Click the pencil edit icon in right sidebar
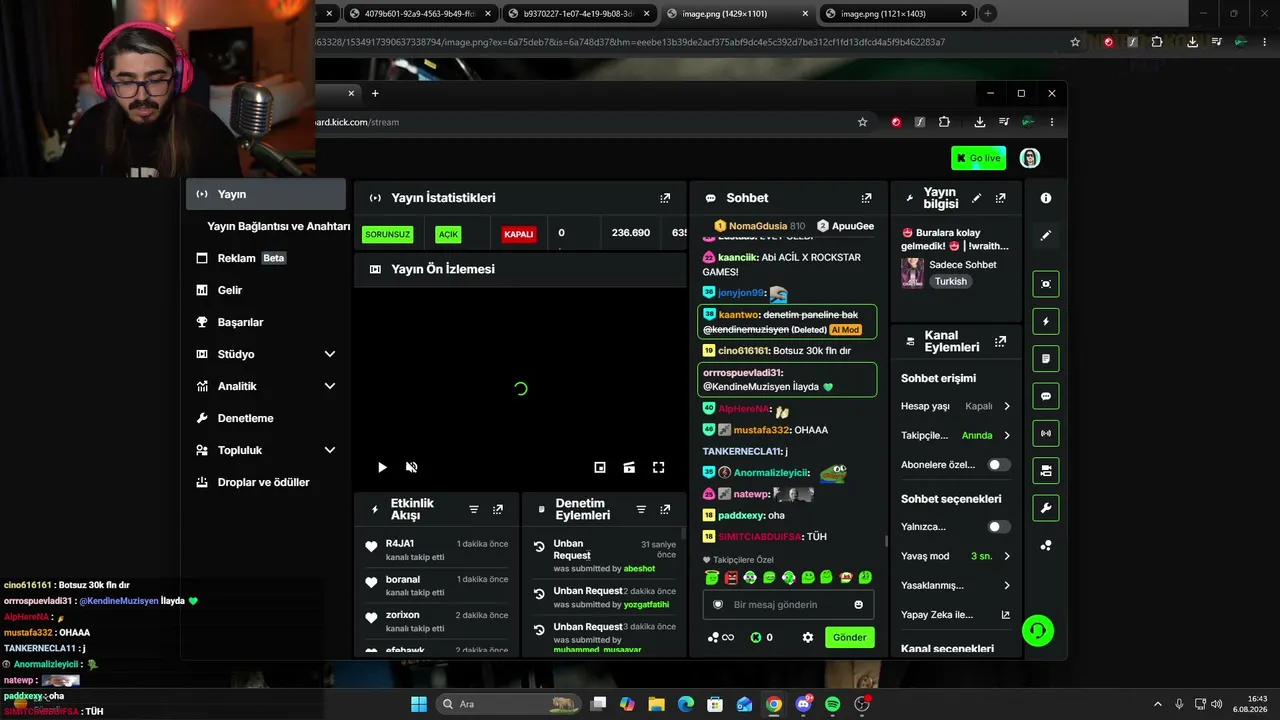The height and width of the screenshot is (720, 1280). (1046, 236)
